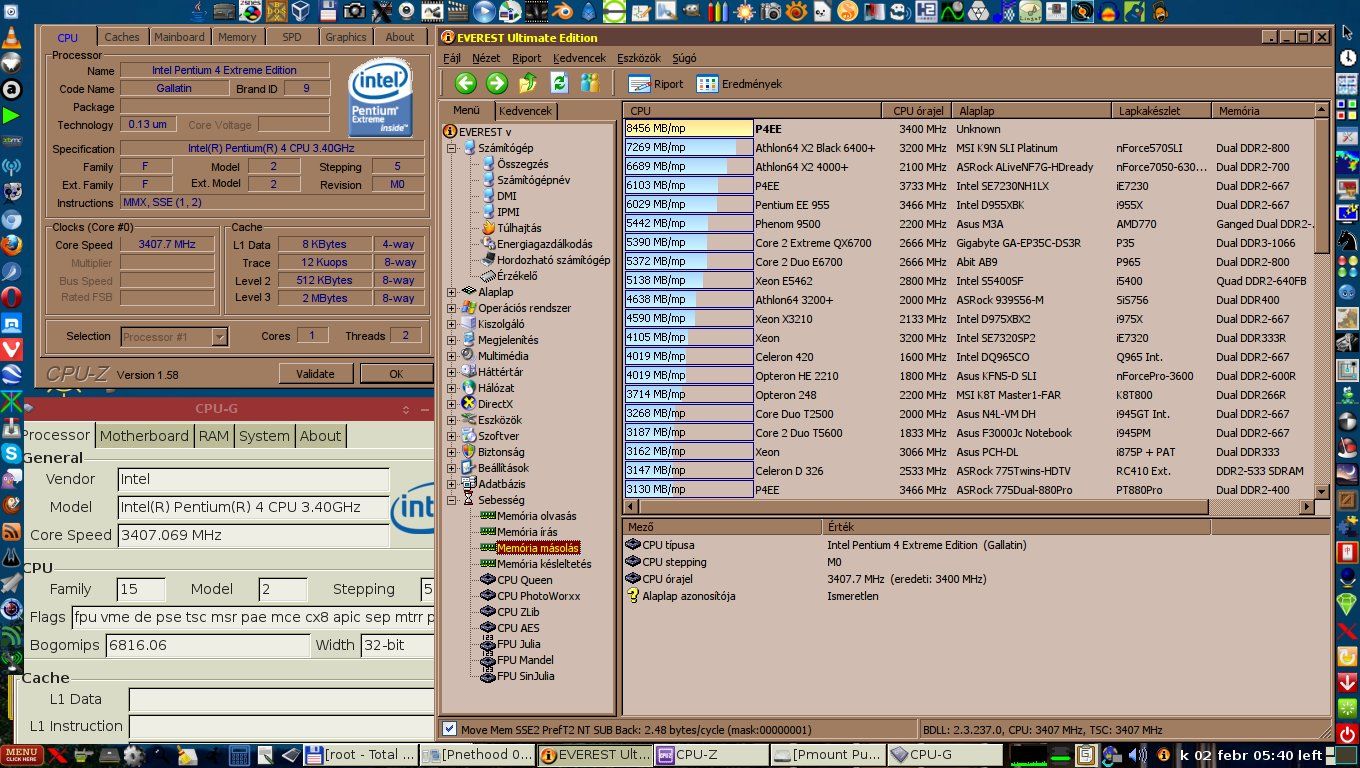Click Blender icon in top dock
The height and width of the screenshot is (768, 1360).
click(563, 11)
